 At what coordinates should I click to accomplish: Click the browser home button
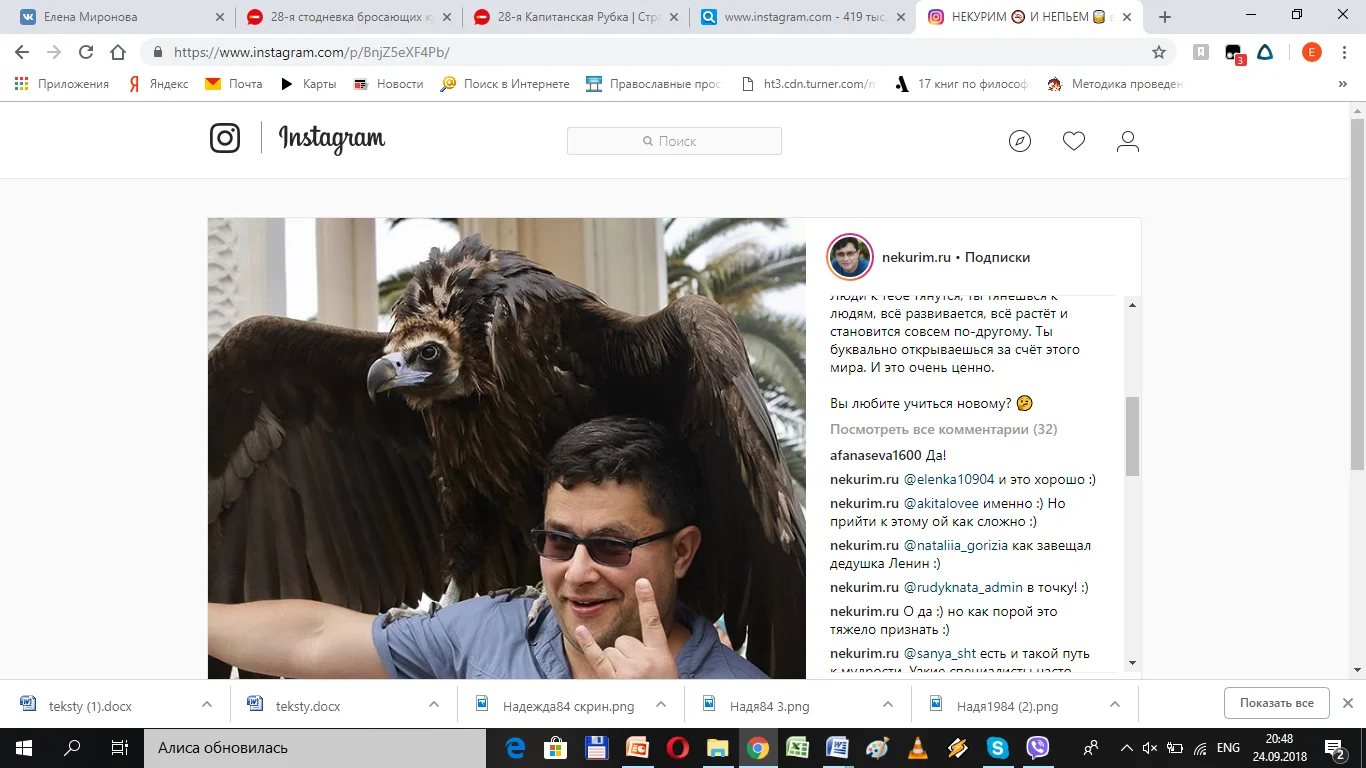click(118, 53)
